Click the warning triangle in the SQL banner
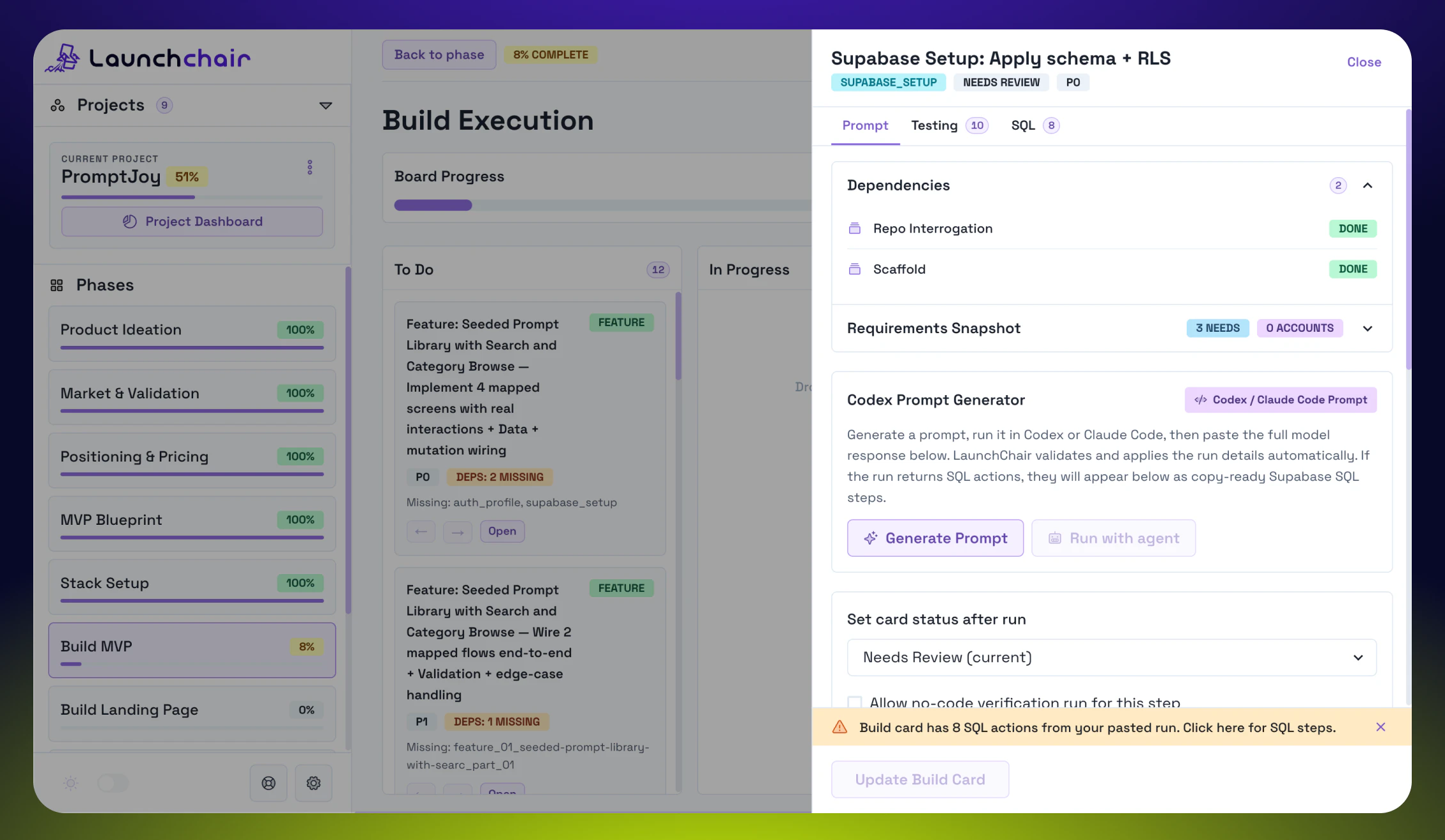Screen dimensions: 1445x840 click(839, 727)
